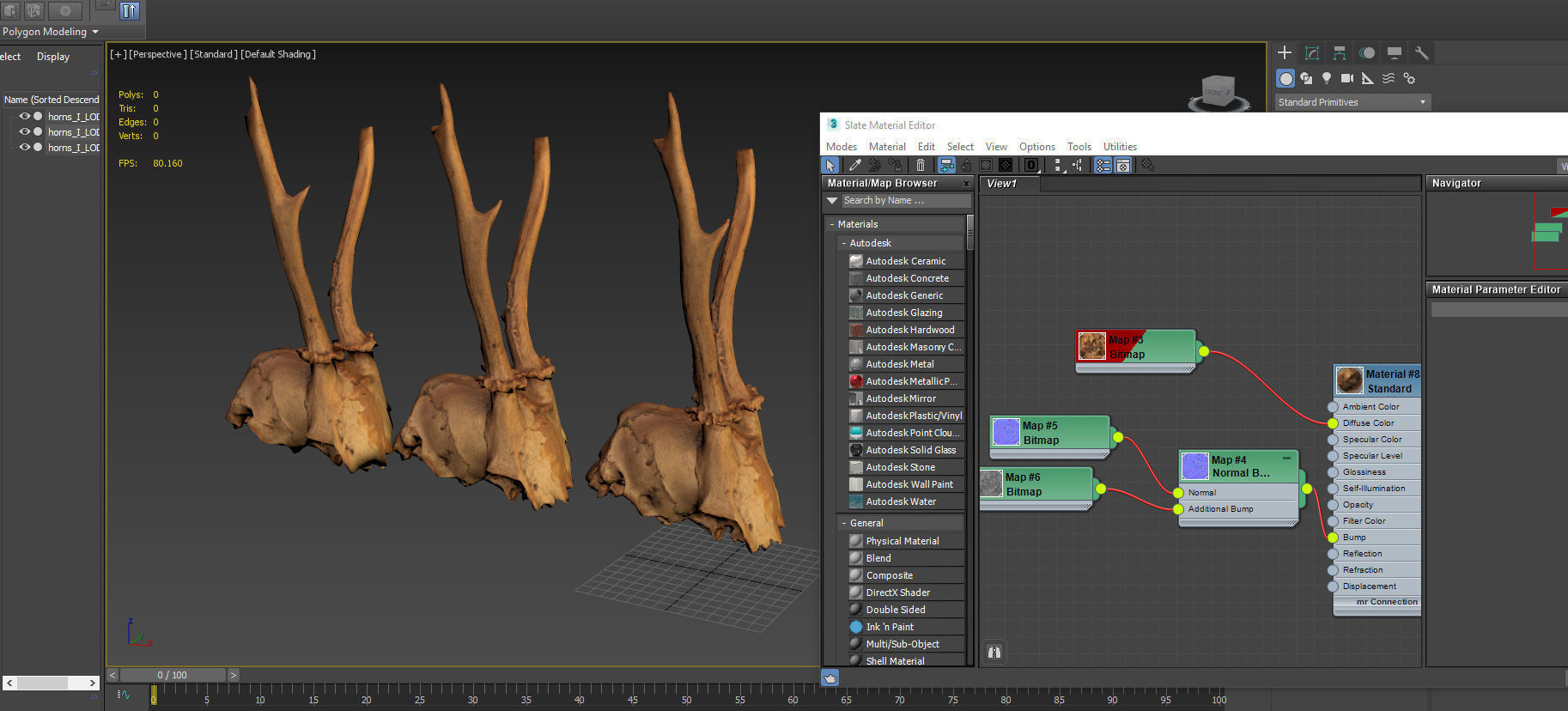
Task: Open the Material menu in Slate editor
Action: (x=887, y=147)
